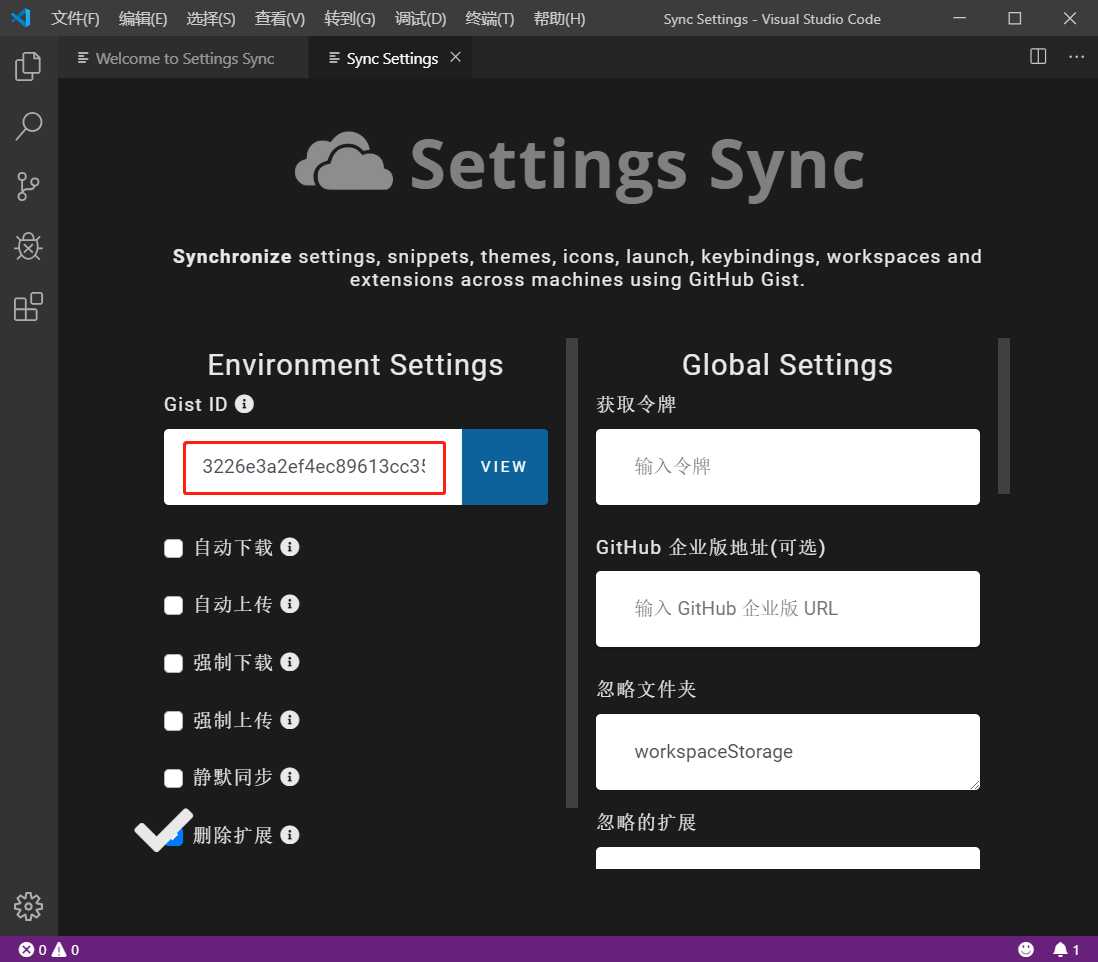Click the 忽略的扩展 input field
1098x962 pixels.
click(787, 858)
